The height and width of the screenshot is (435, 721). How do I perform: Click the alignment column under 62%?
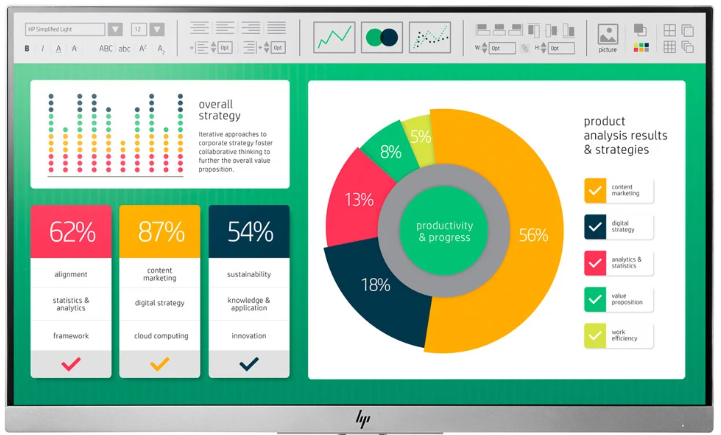tap(71, 273)
